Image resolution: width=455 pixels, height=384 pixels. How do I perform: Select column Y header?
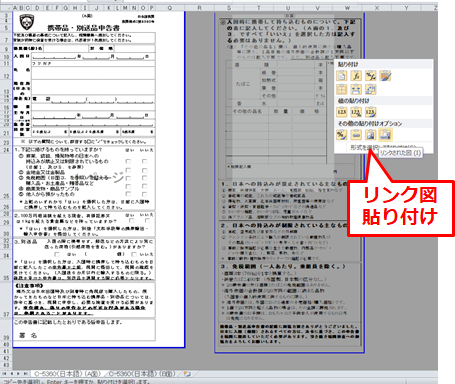(406, 8)
